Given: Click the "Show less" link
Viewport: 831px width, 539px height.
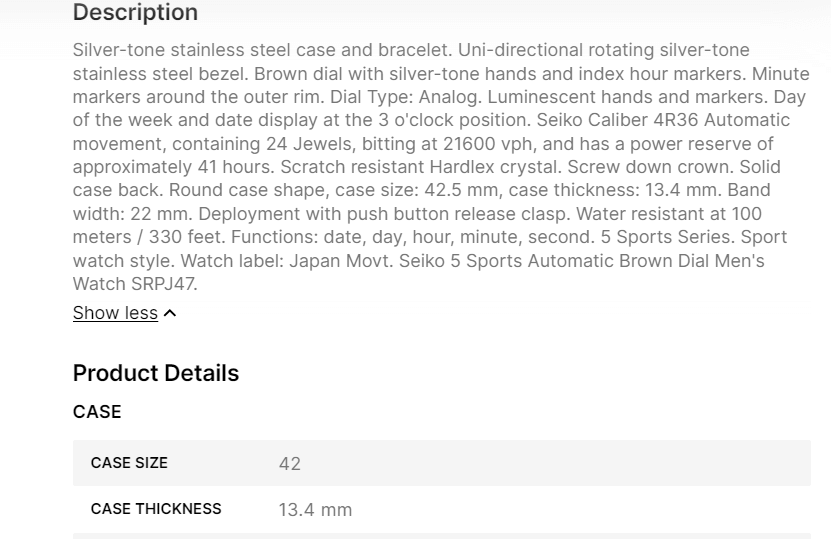Looking at the screenshot, I should point(115,313).
